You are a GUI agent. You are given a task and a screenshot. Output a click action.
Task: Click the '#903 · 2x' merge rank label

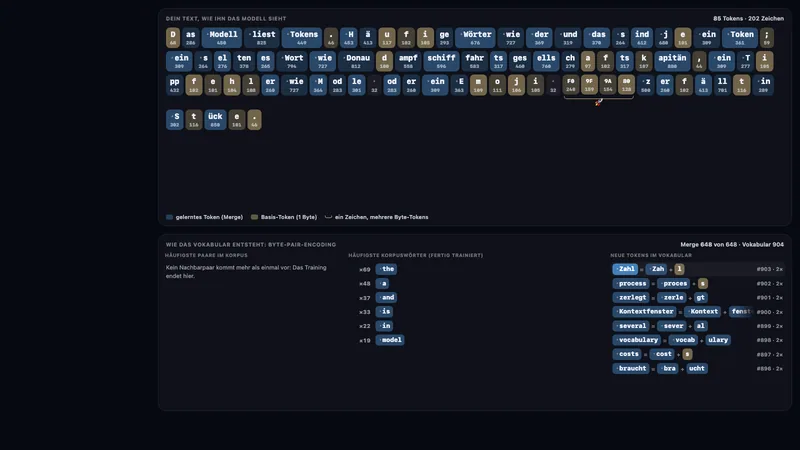pyautogui.click(x=770, y=269)
